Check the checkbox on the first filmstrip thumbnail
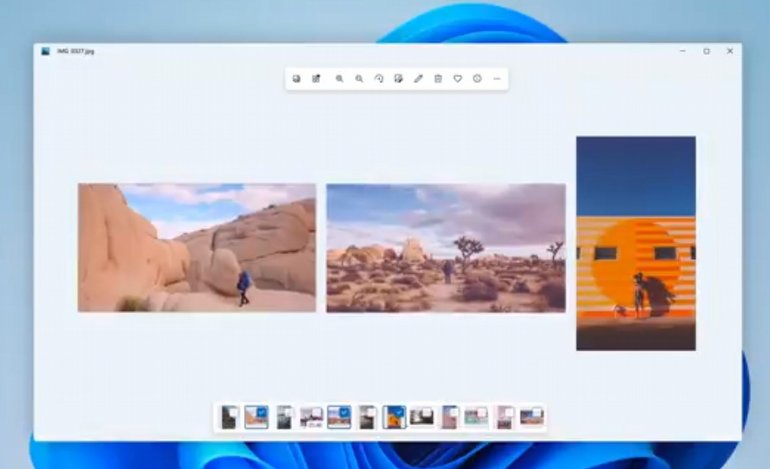The image size is (770, 469). tap(234, 413)
